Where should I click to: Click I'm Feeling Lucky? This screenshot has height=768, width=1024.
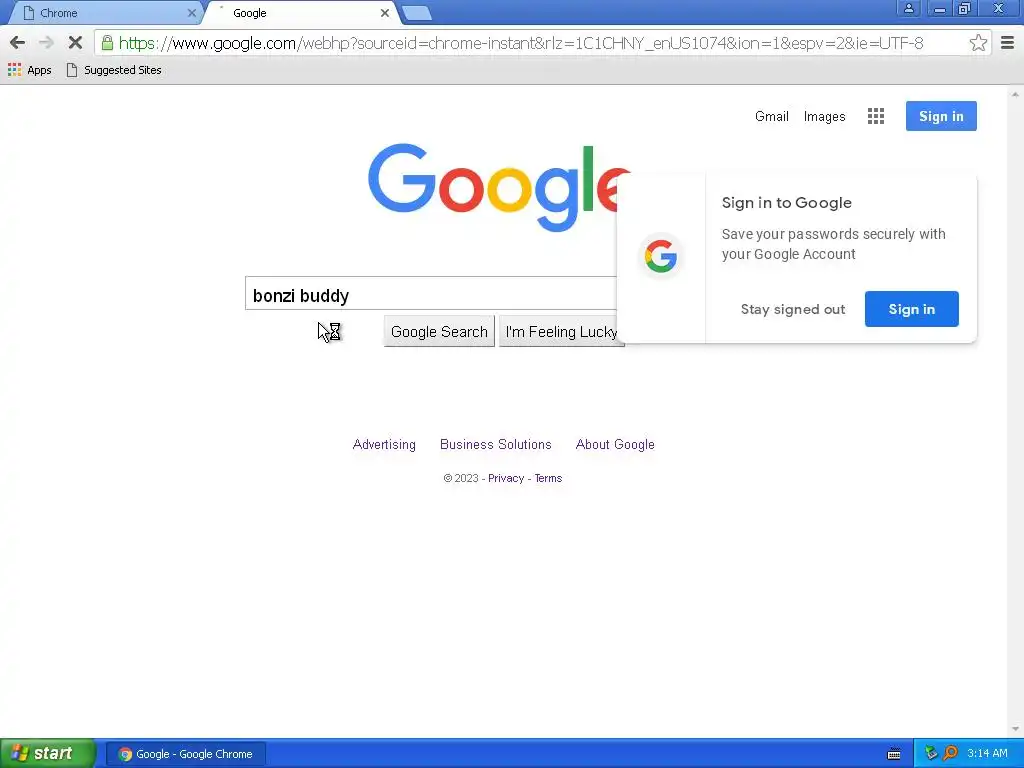tap(561, 332)
